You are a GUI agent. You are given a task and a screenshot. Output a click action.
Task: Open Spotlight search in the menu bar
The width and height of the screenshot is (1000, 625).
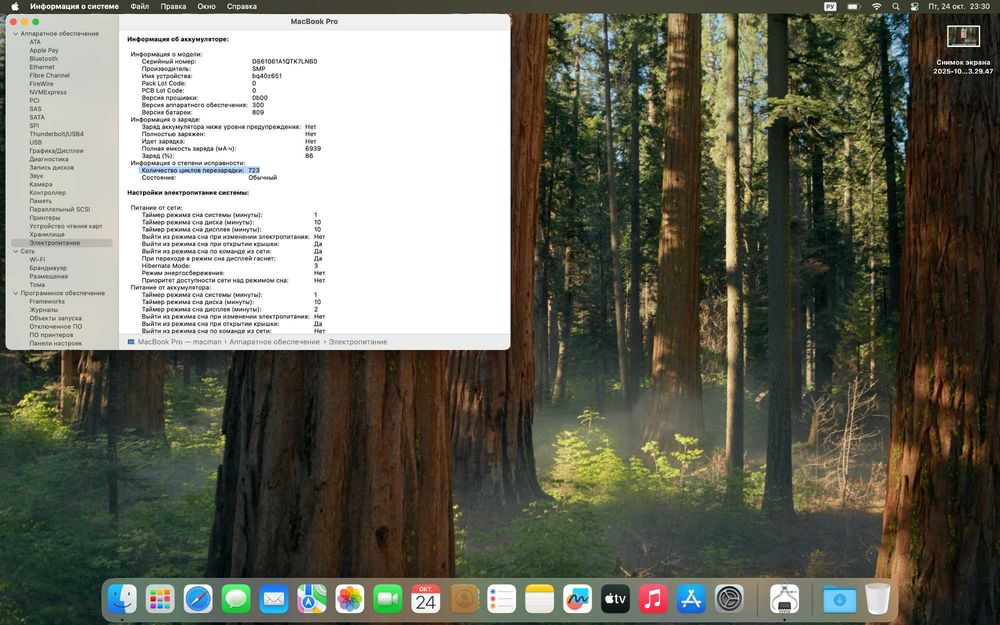point(896,6)
